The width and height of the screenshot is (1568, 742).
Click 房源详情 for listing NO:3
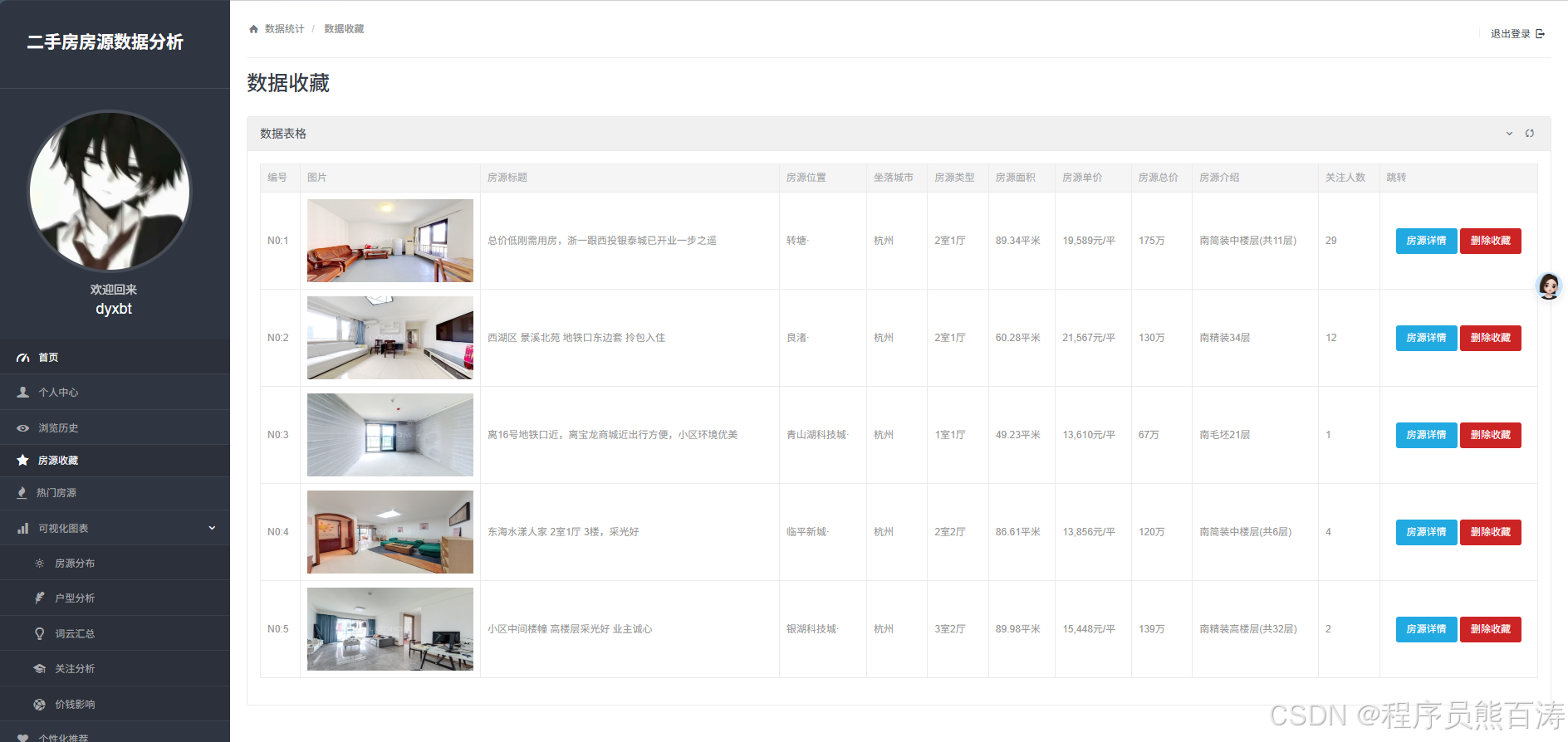(x=1426, y=435)
